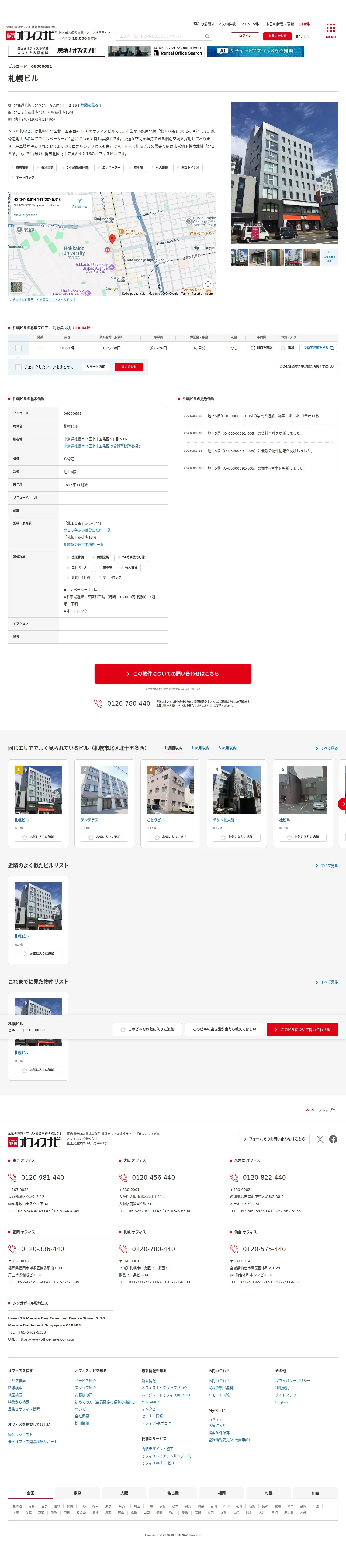Open first building photo thumbnail
Viewport: 346px width, 1568px height.
click(240, 257)
